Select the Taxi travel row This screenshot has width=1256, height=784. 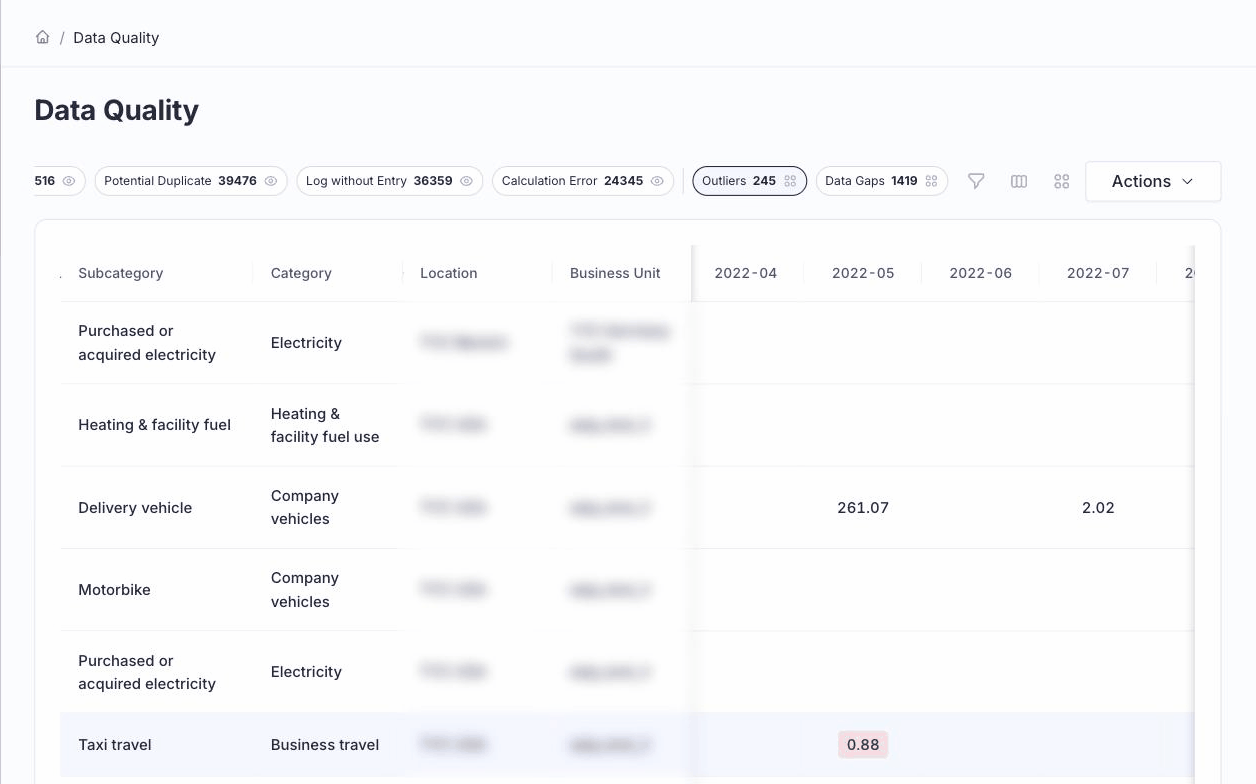626,745
